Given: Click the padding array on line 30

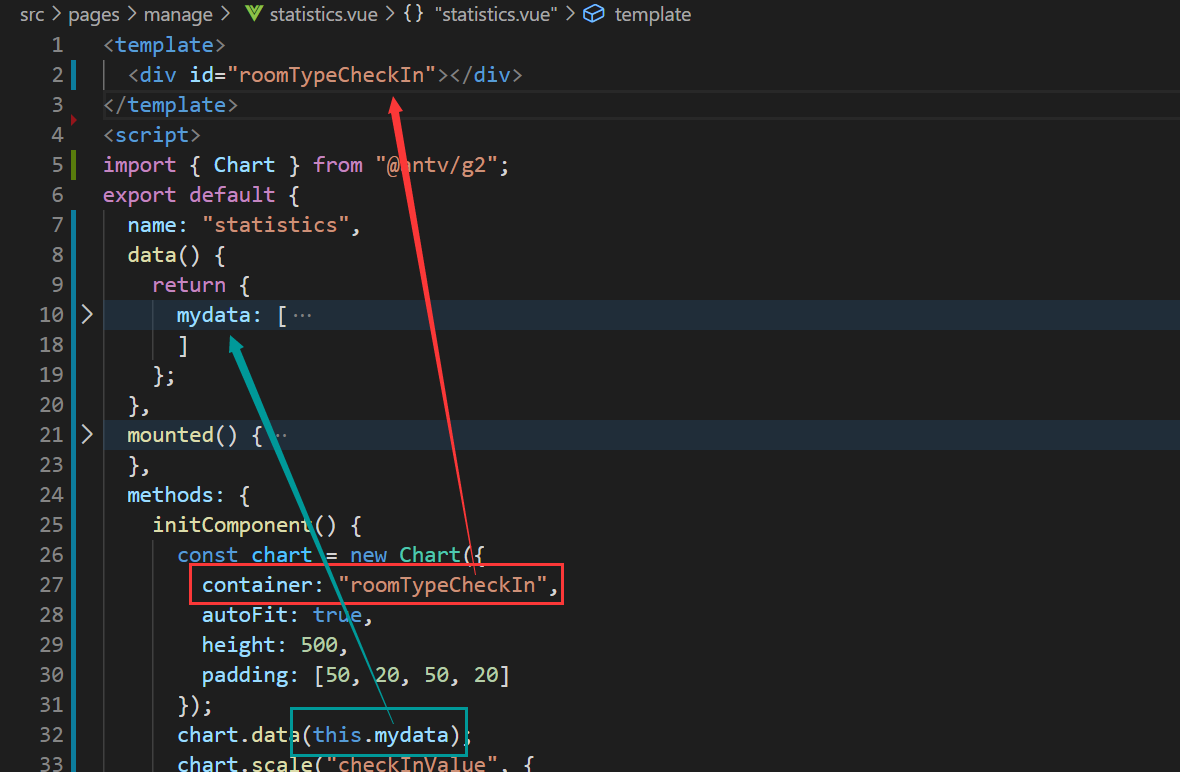Looking at the screenshot, I should pos(412,675).
